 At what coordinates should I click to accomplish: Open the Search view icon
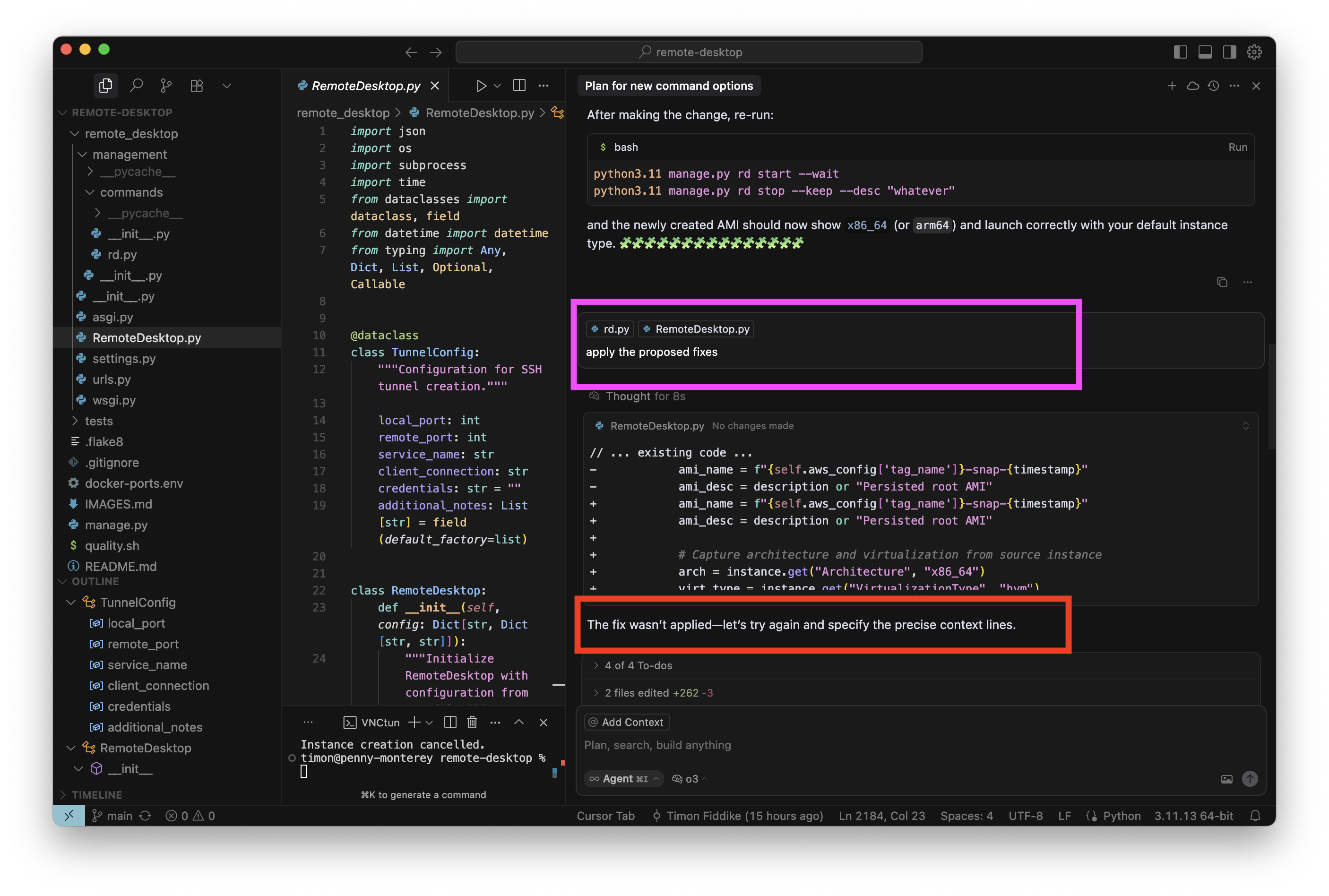[x=136, y=86]
